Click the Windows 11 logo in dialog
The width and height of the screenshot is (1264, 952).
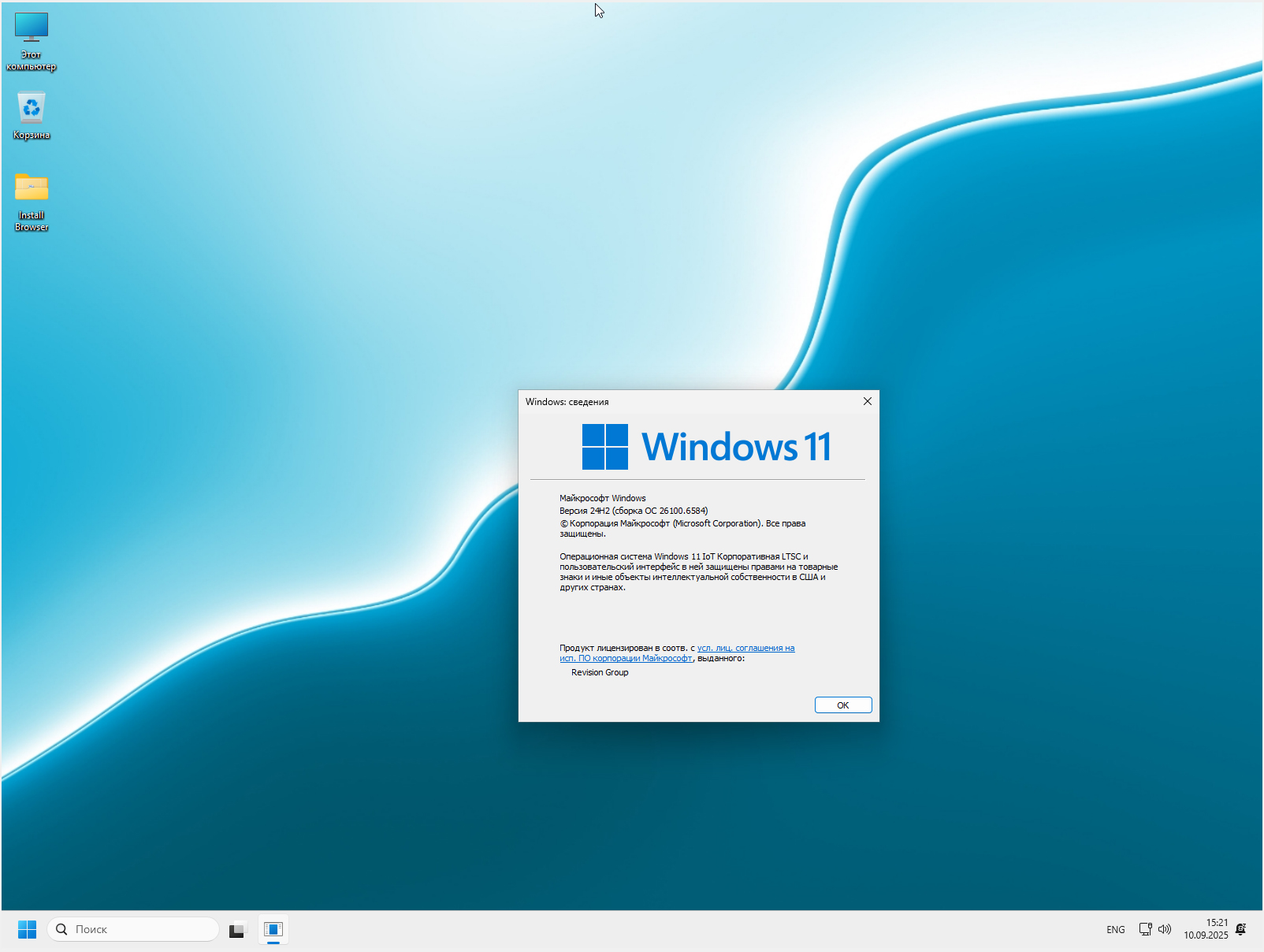click(x=707, y=447)
